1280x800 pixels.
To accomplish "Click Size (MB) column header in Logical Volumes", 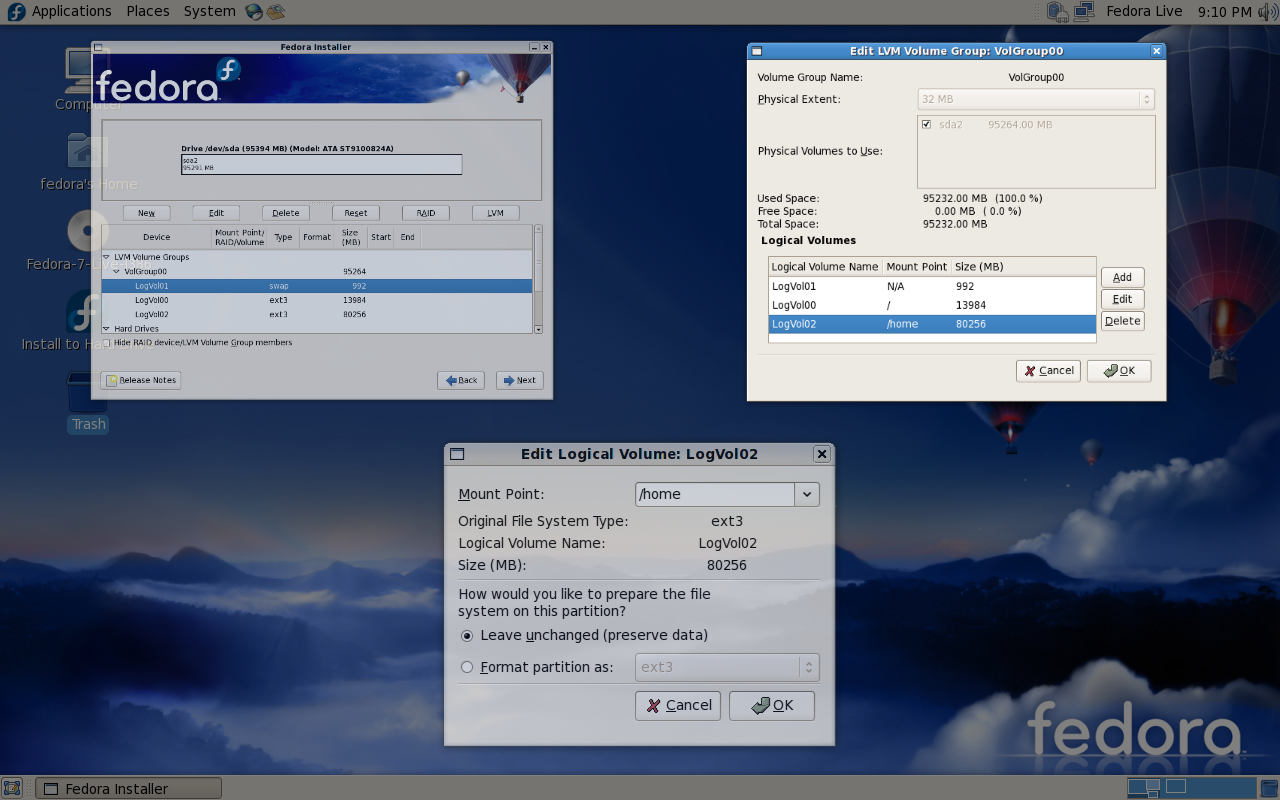I will 1024,267.
